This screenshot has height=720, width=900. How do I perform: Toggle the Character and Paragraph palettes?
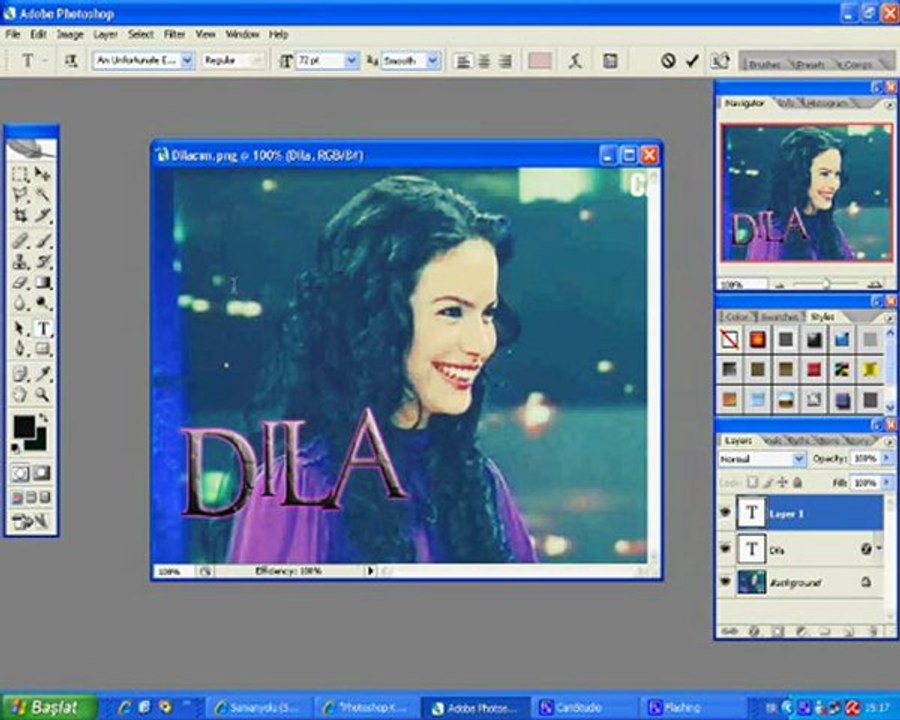pyautogui.click(x=610, y=60)
